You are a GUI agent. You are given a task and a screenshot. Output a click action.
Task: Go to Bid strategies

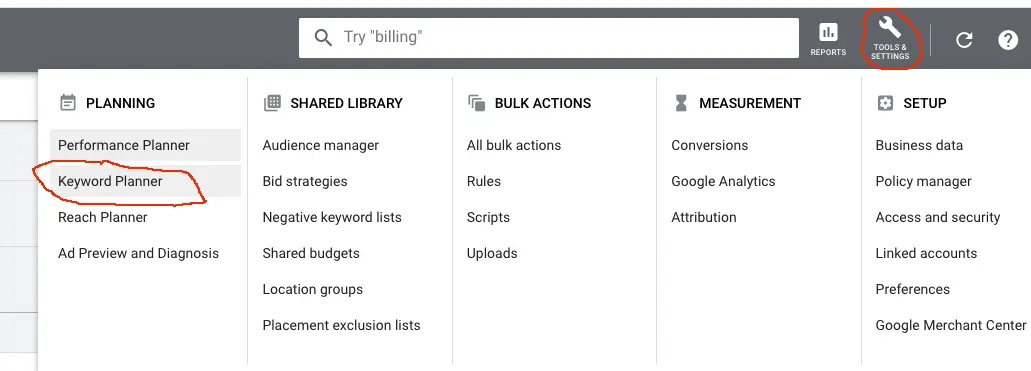304,181
